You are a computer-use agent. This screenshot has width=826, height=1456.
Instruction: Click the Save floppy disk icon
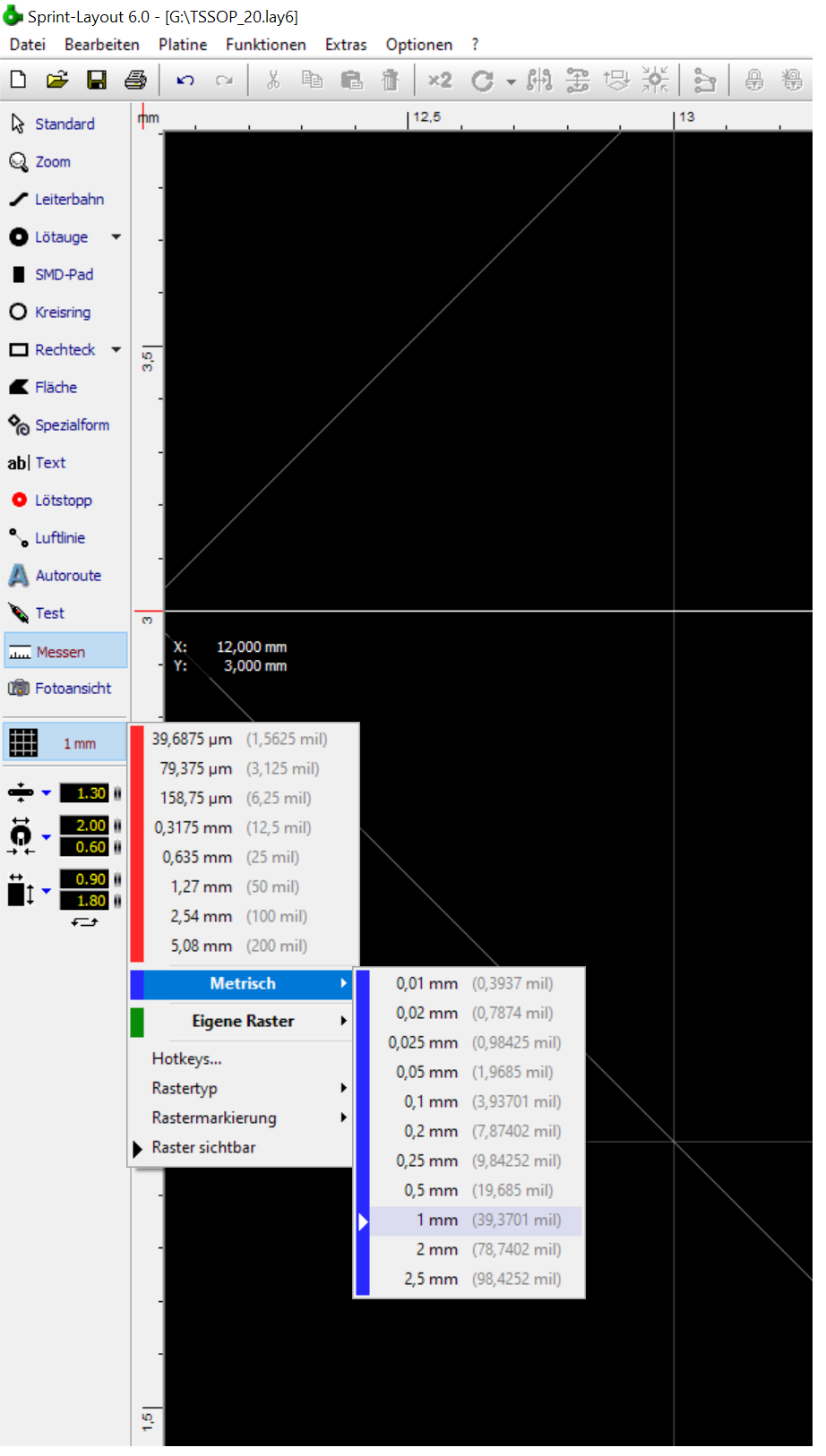pos(97,81)
